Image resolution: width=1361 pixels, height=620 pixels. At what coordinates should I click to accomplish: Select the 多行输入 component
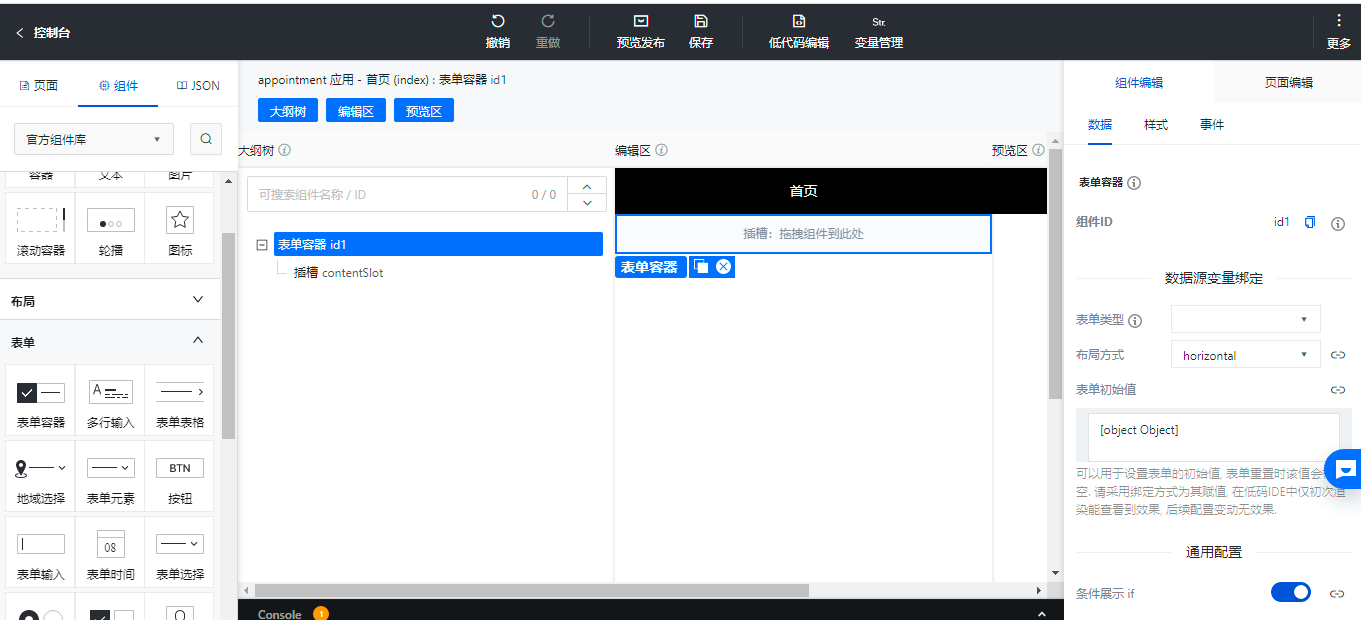pos(111,401)
